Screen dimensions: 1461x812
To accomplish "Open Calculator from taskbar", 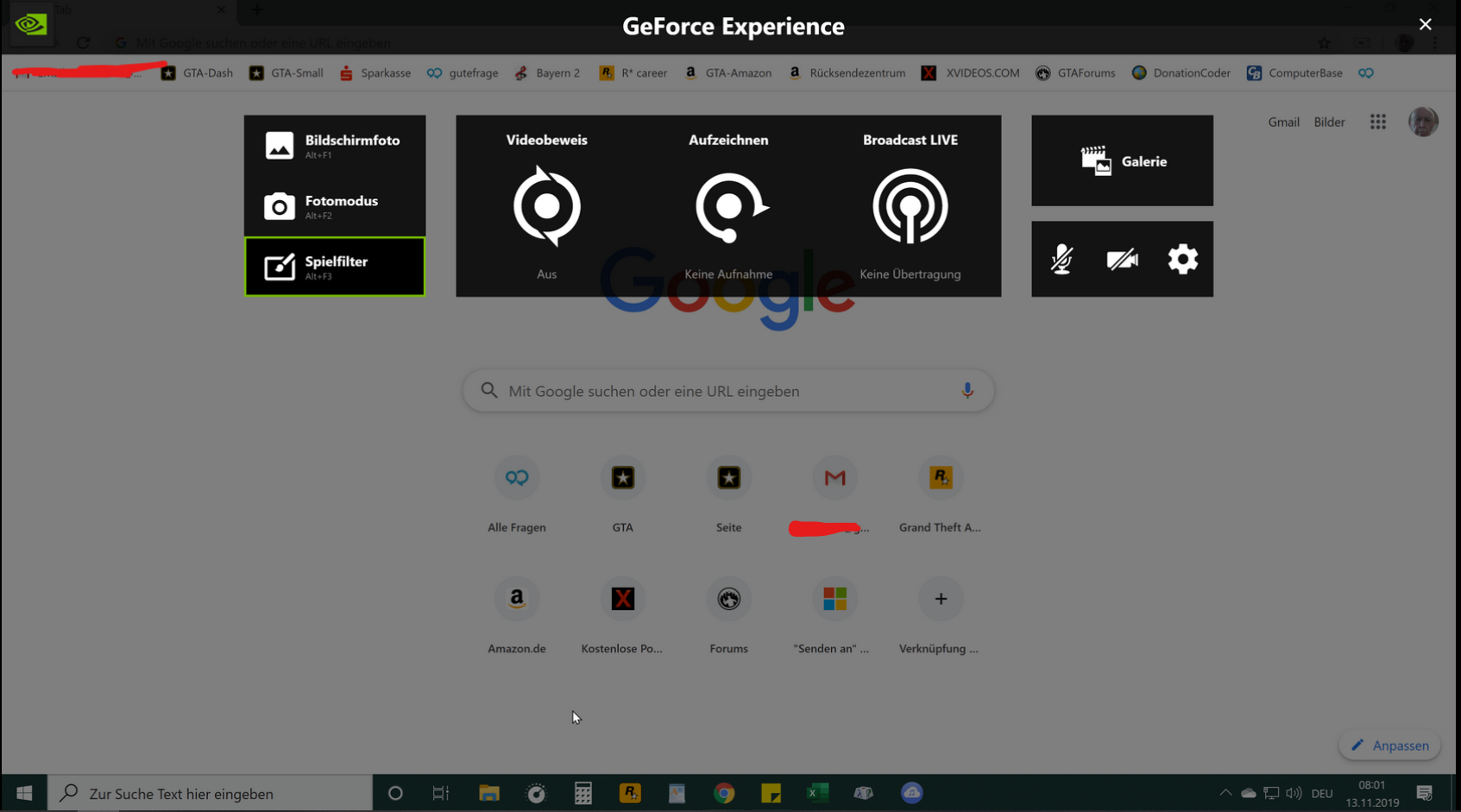I will pyautogui.click(x=583, y=793).
